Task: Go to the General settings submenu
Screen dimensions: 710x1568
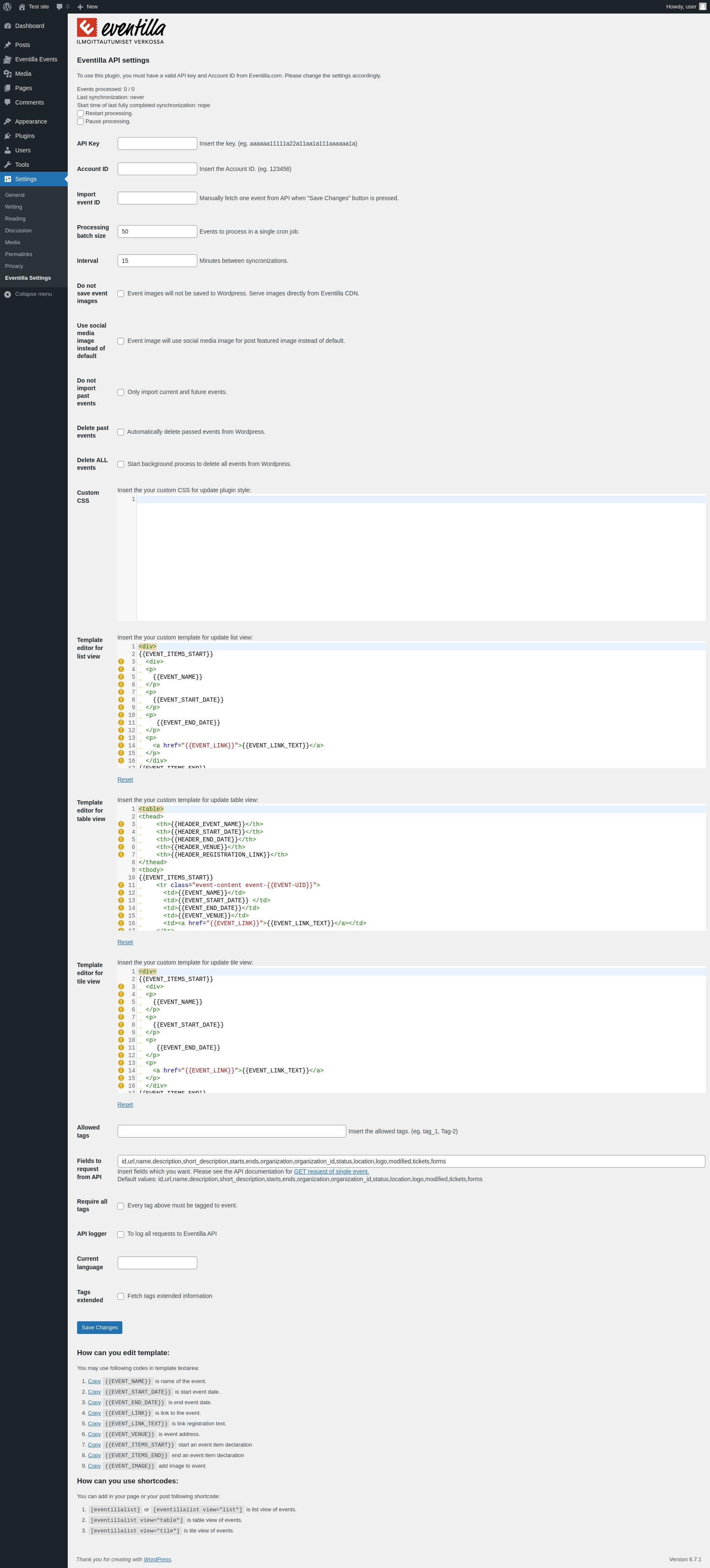Action: 15,195
